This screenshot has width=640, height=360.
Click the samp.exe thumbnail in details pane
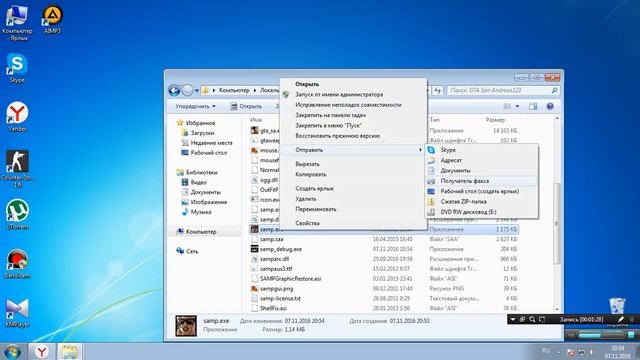click(x=186, y=325)
